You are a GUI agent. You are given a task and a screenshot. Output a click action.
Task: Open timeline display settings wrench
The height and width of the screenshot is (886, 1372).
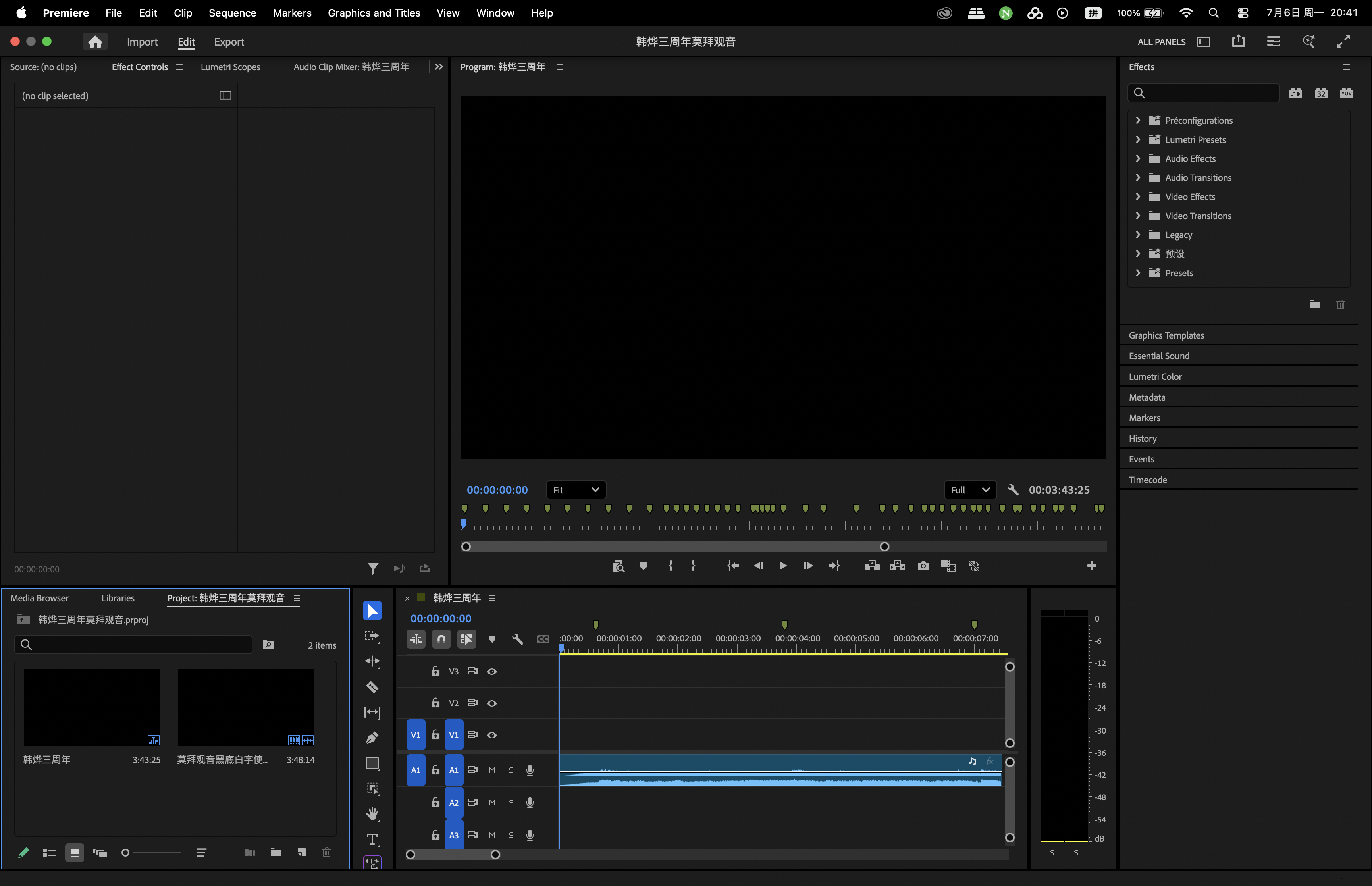pyautogui.click(x=517, y=639)
